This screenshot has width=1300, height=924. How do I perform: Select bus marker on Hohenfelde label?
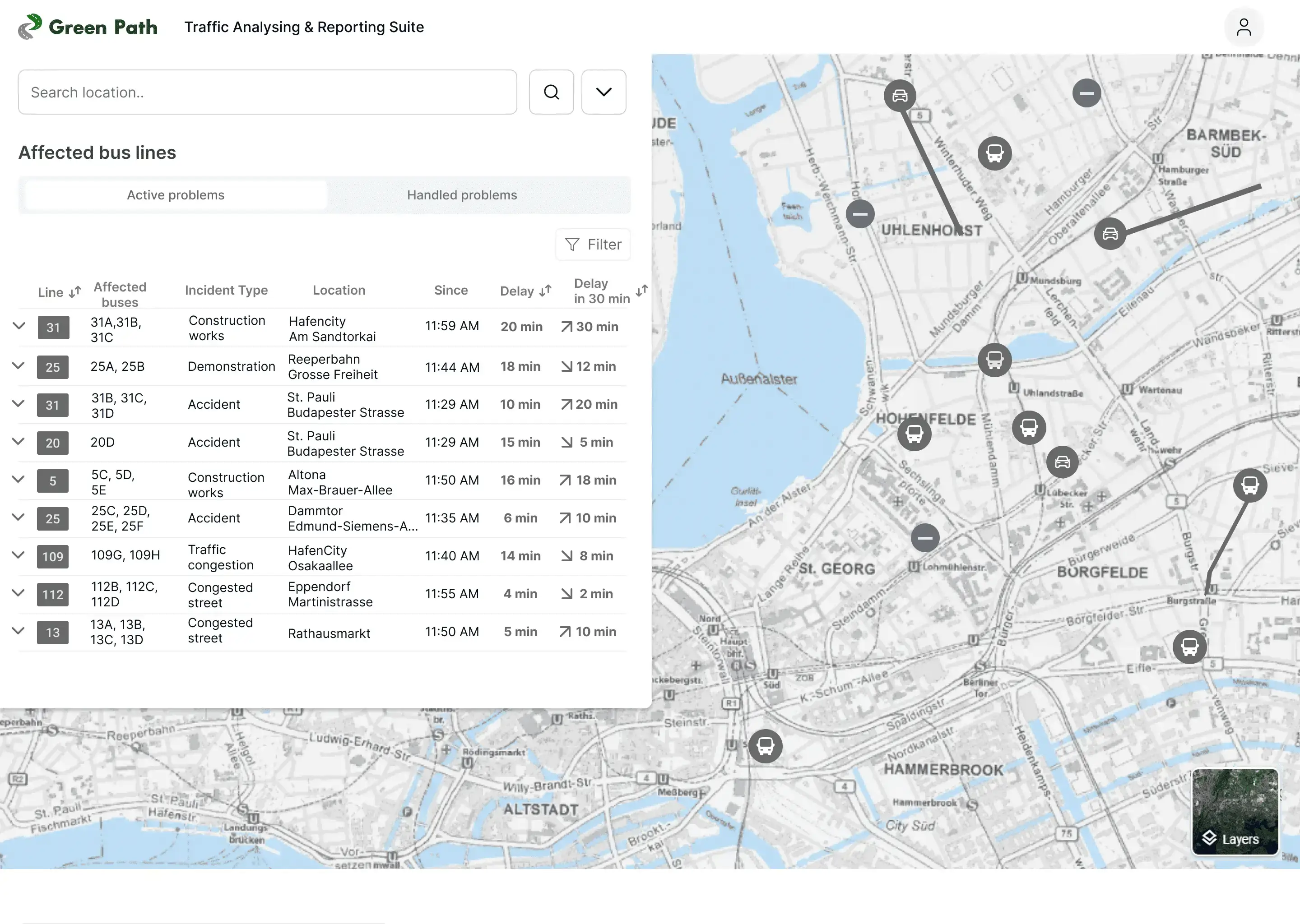pos(914,434)
